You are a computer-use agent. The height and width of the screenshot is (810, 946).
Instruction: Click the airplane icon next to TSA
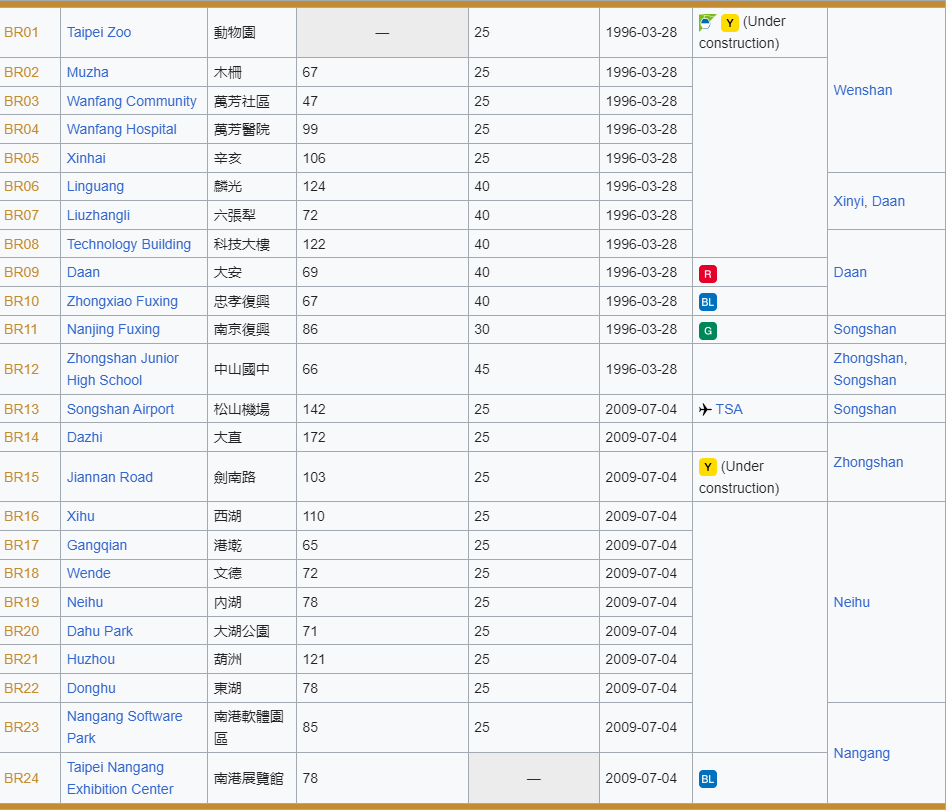705,409
